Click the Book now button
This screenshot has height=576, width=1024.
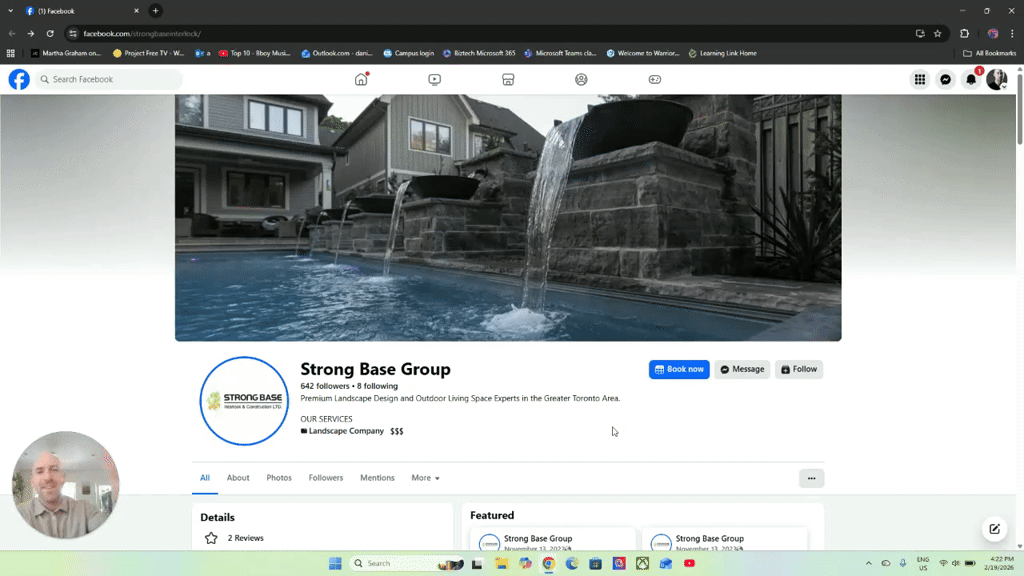679,369
